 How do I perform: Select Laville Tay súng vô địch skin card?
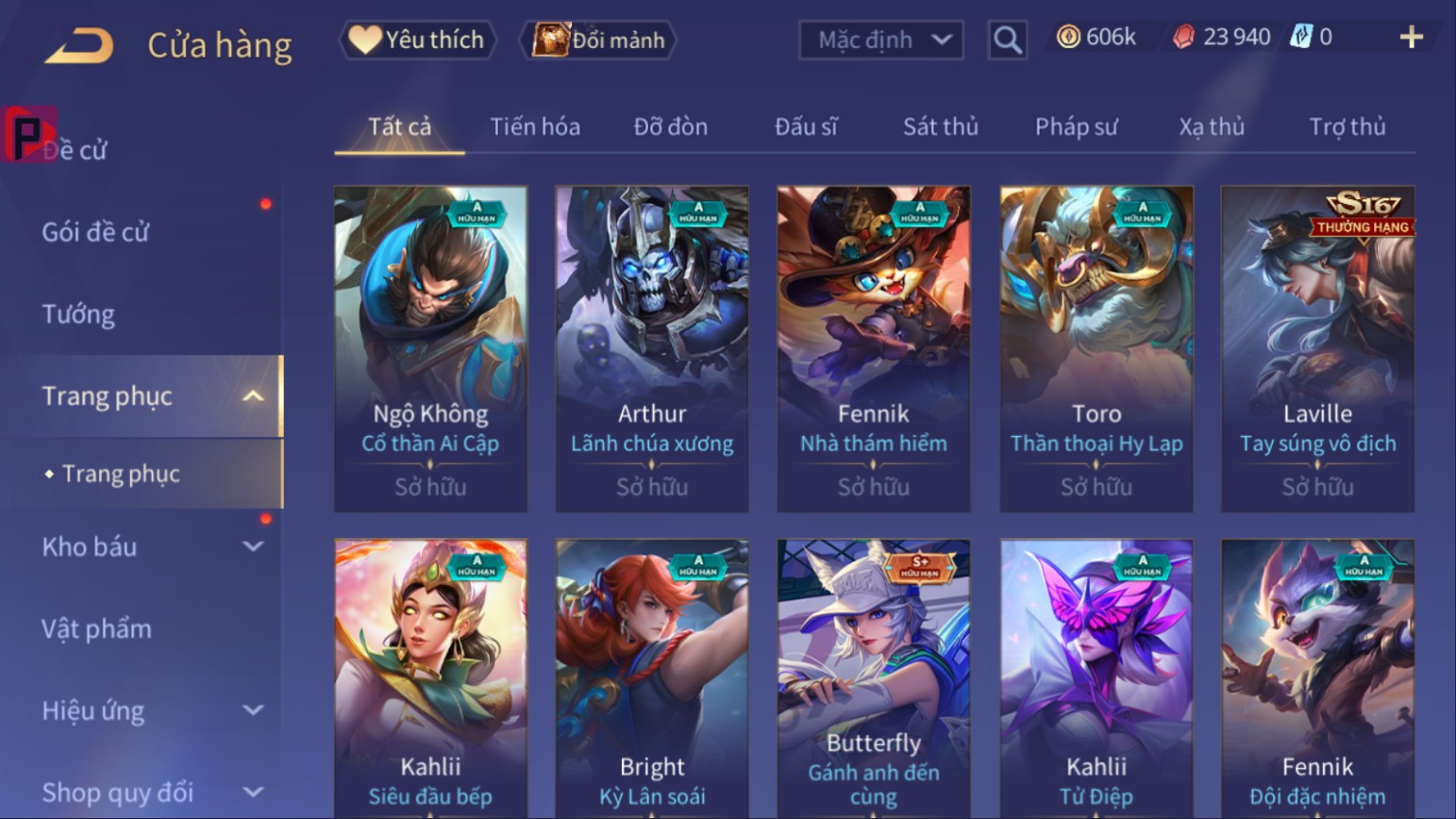coord(1317,349)
